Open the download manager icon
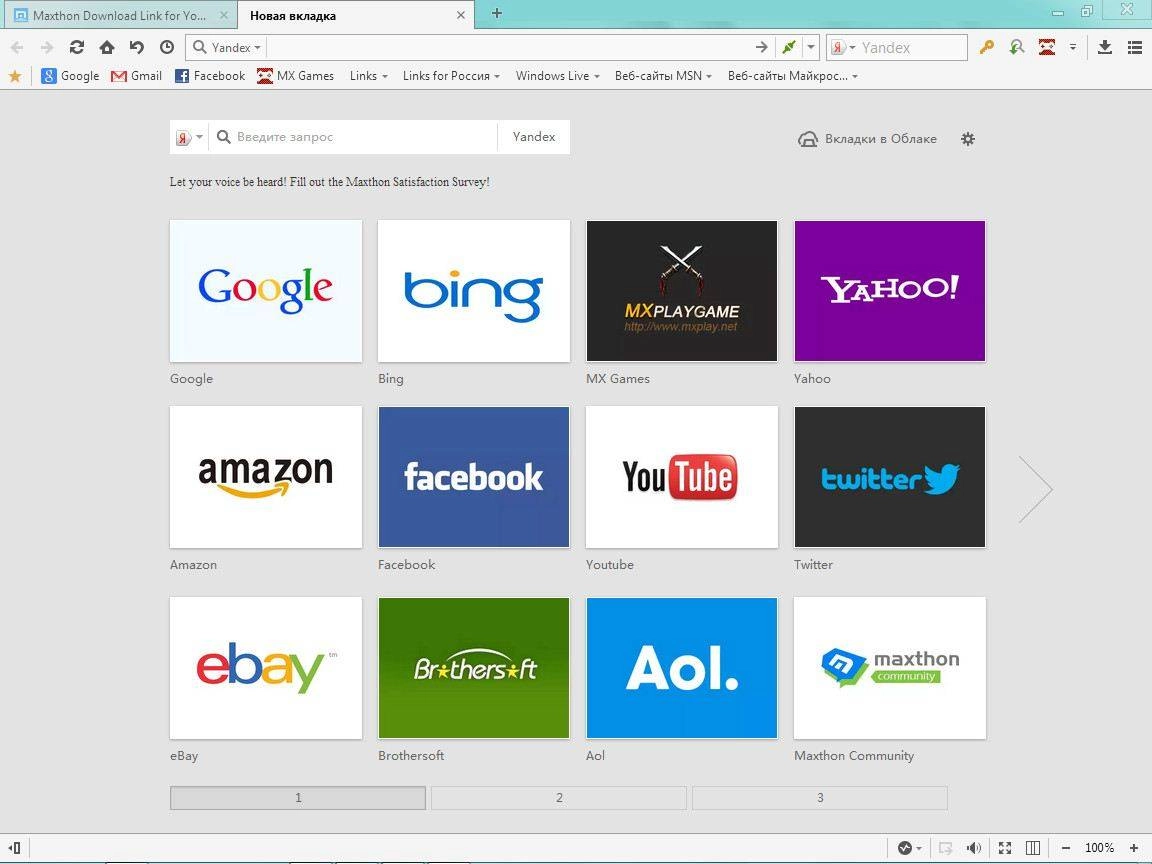This screenshot has width=1152, height=864. (1104, 48)
